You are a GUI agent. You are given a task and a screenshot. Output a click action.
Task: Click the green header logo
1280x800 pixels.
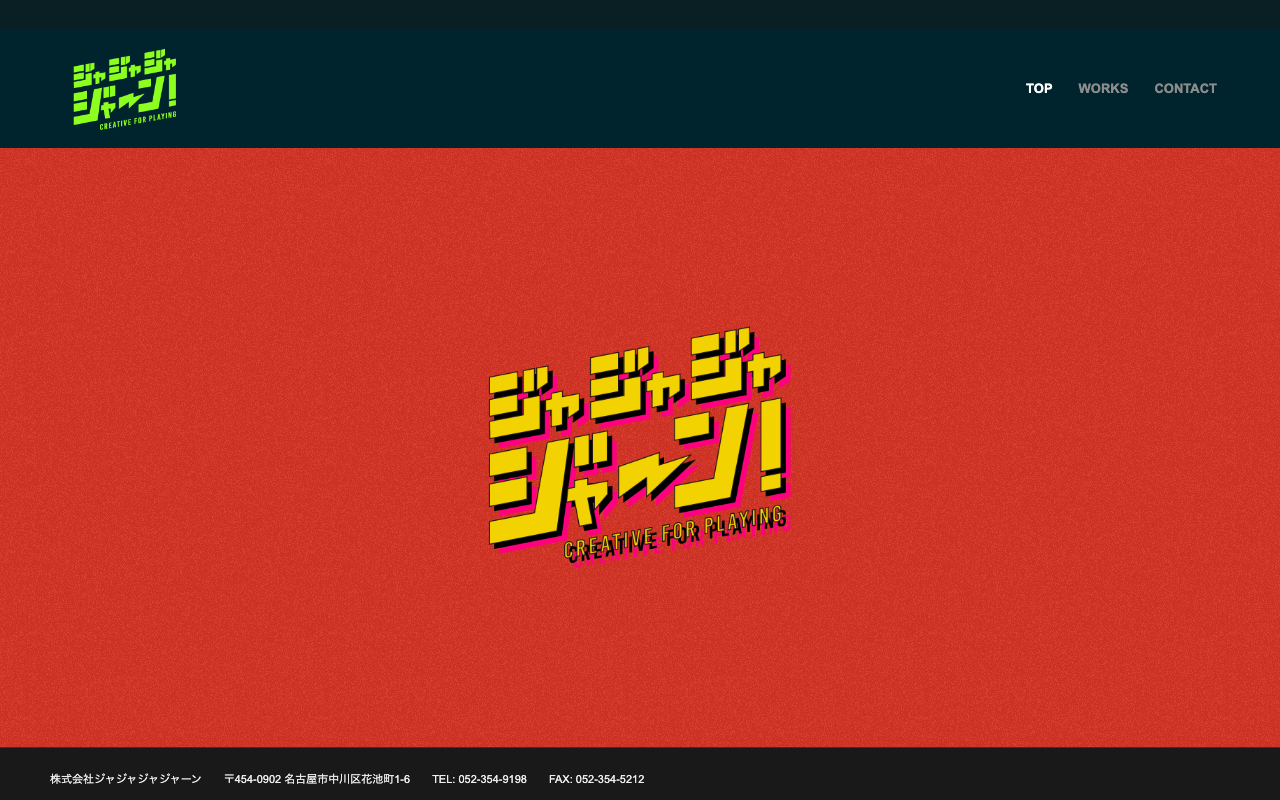(125, 92)
